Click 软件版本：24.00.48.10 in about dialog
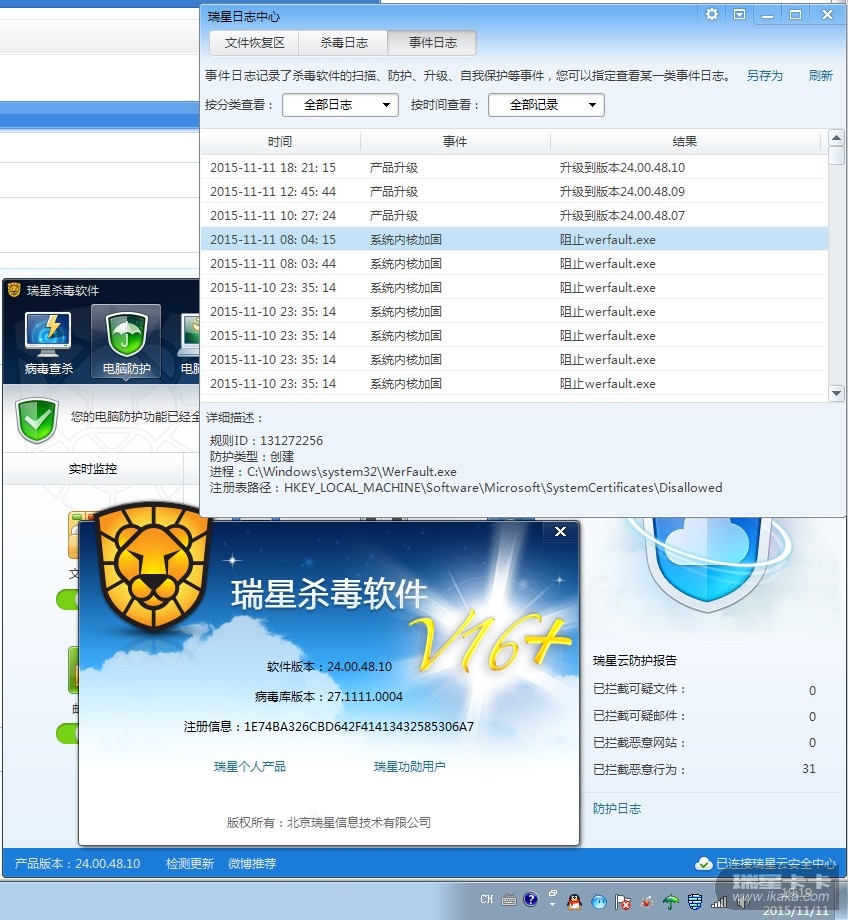Image resolution: width=848 pixels, height=920 pixels. click(329, 667)
